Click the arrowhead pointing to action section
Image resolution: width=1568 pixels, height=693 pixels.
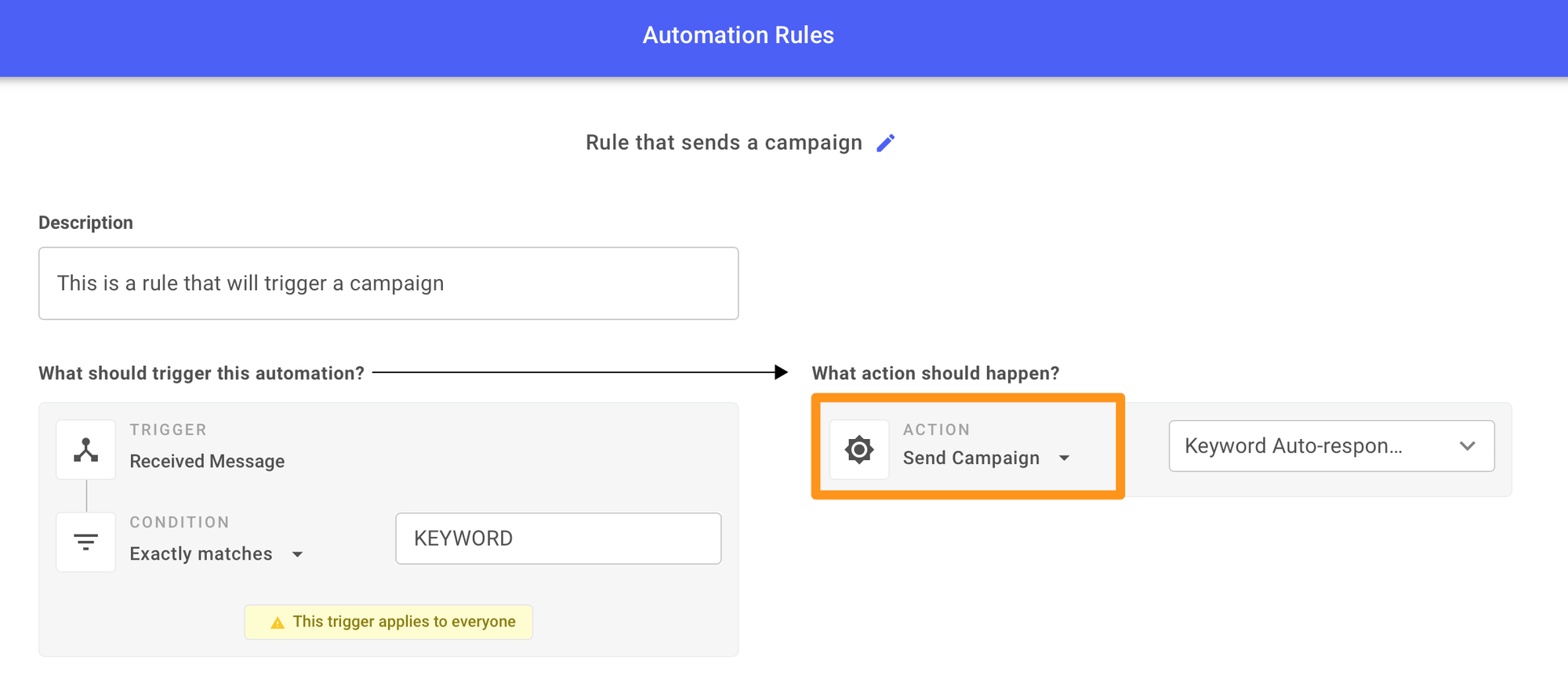[x=781, y=372]
